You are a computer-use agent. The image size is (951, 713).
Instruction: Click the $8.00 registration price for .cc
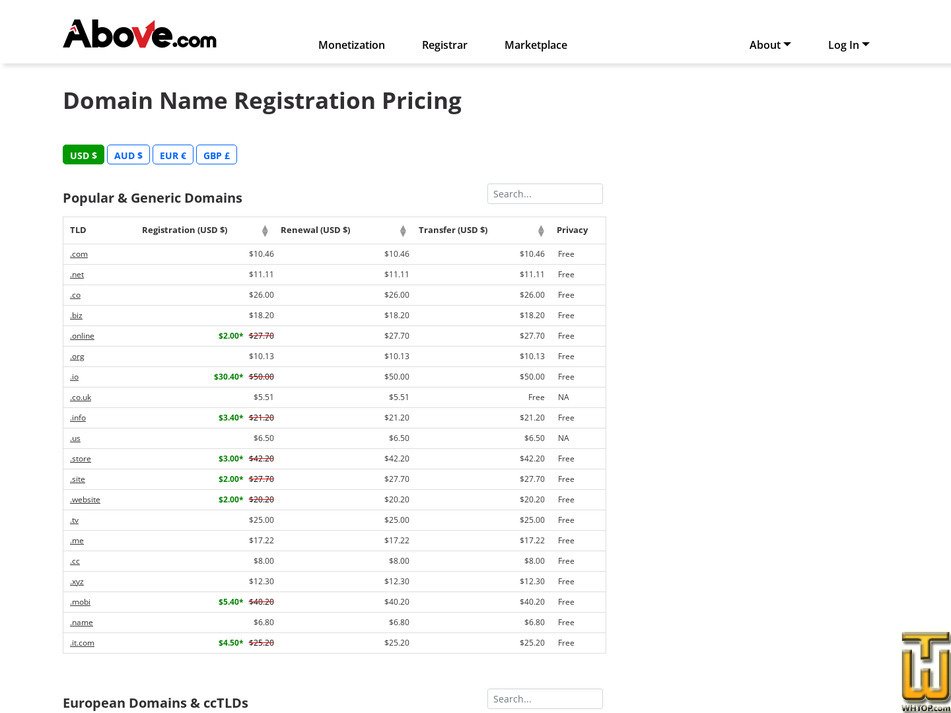click(264, 561)
